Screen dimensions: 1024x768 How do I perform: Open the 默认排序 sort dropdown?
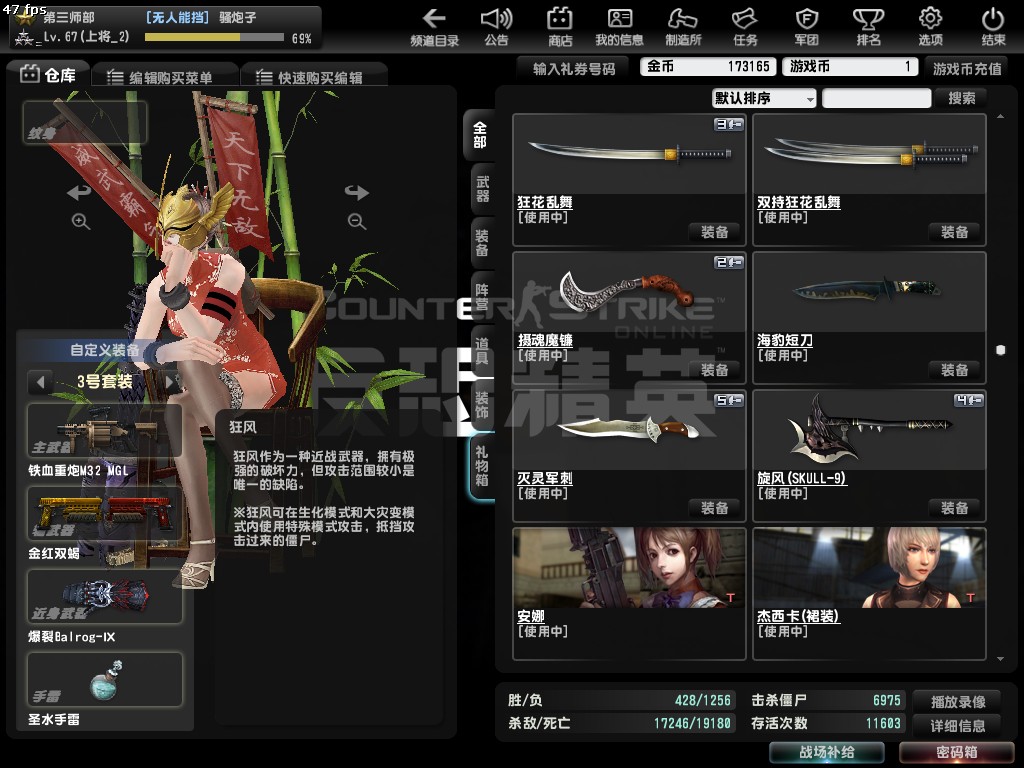pos(764,98)
